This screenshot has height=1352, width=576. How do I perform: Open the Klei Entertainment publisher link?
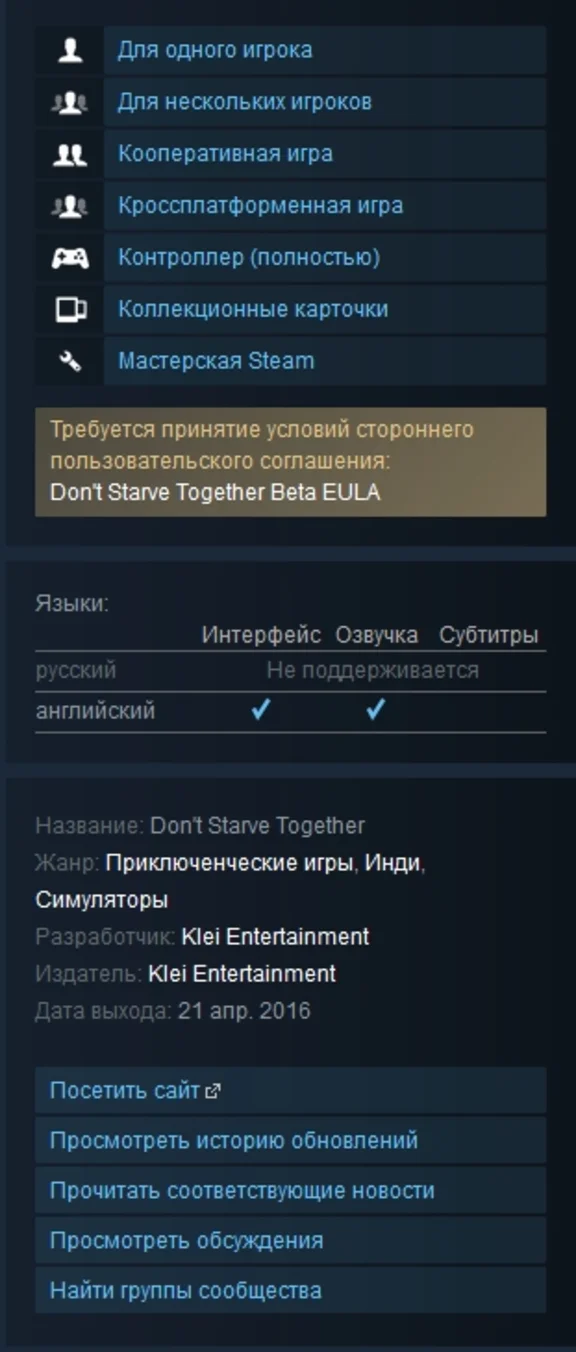click(242, 974)
